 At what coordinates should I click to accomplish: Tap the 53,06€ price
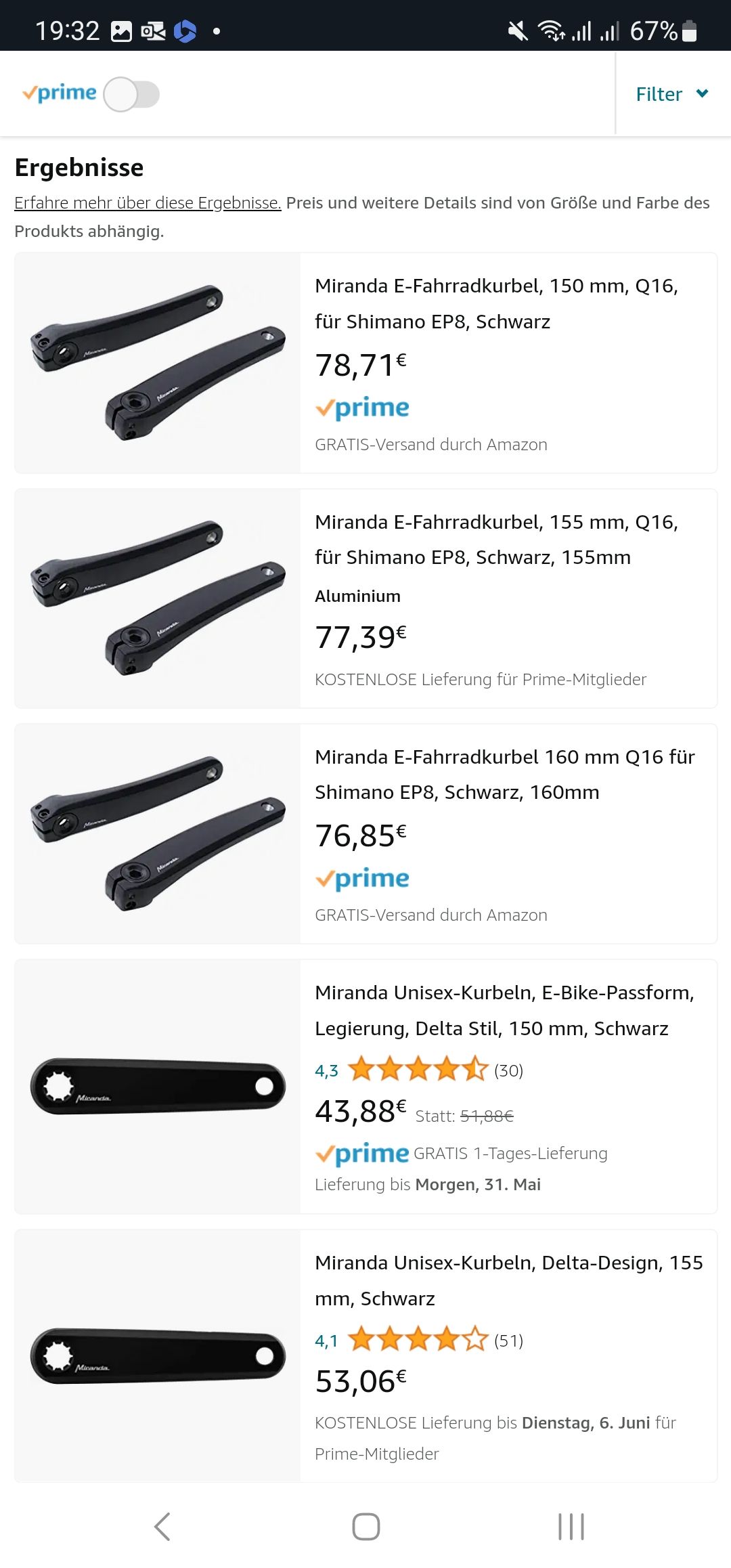click(x=361, y=1381)
